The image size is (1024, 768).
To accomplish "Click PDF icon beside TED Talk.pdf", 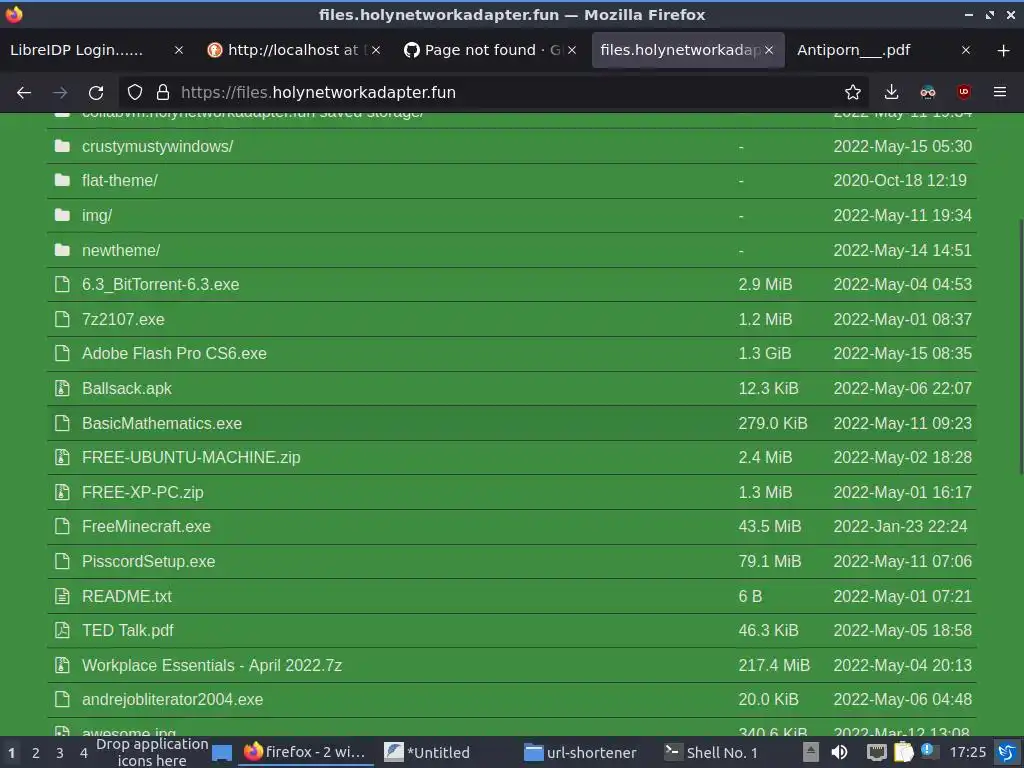I will click(62, 630).
